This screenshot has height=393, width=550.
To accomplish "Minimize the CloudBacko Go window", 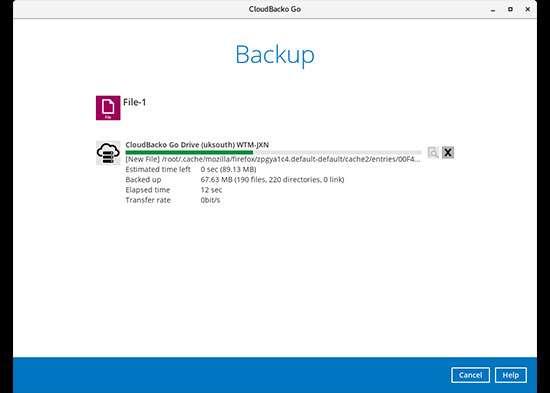I will tap(493, 10).
